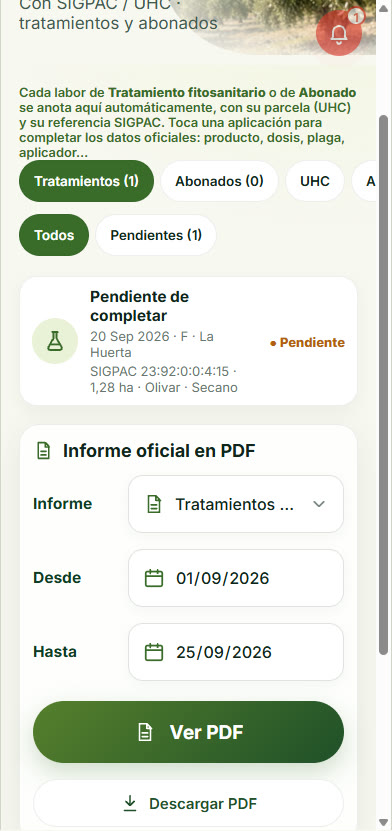Screen dimensions: 392x831
Task: Click document icon inside Informe dropdown
Action: pos(154,504)
